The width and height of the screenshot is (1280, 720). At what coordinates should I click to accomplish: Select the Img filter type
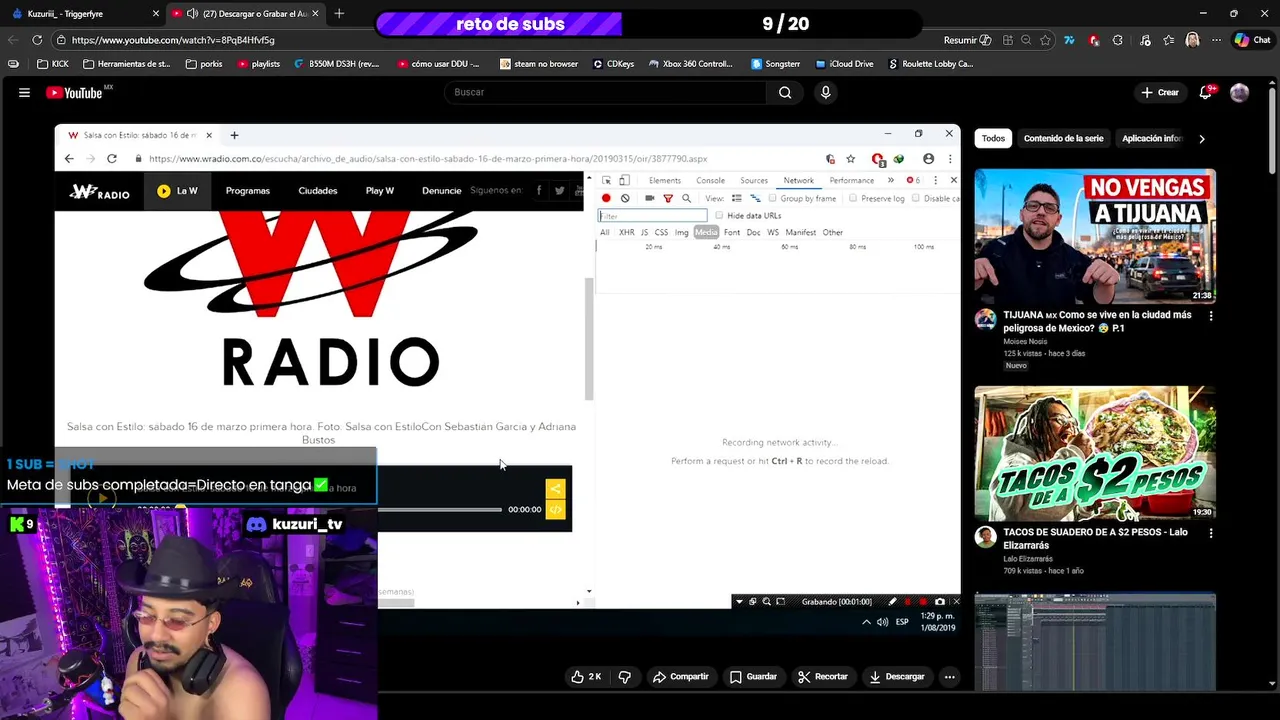(681, 232)
